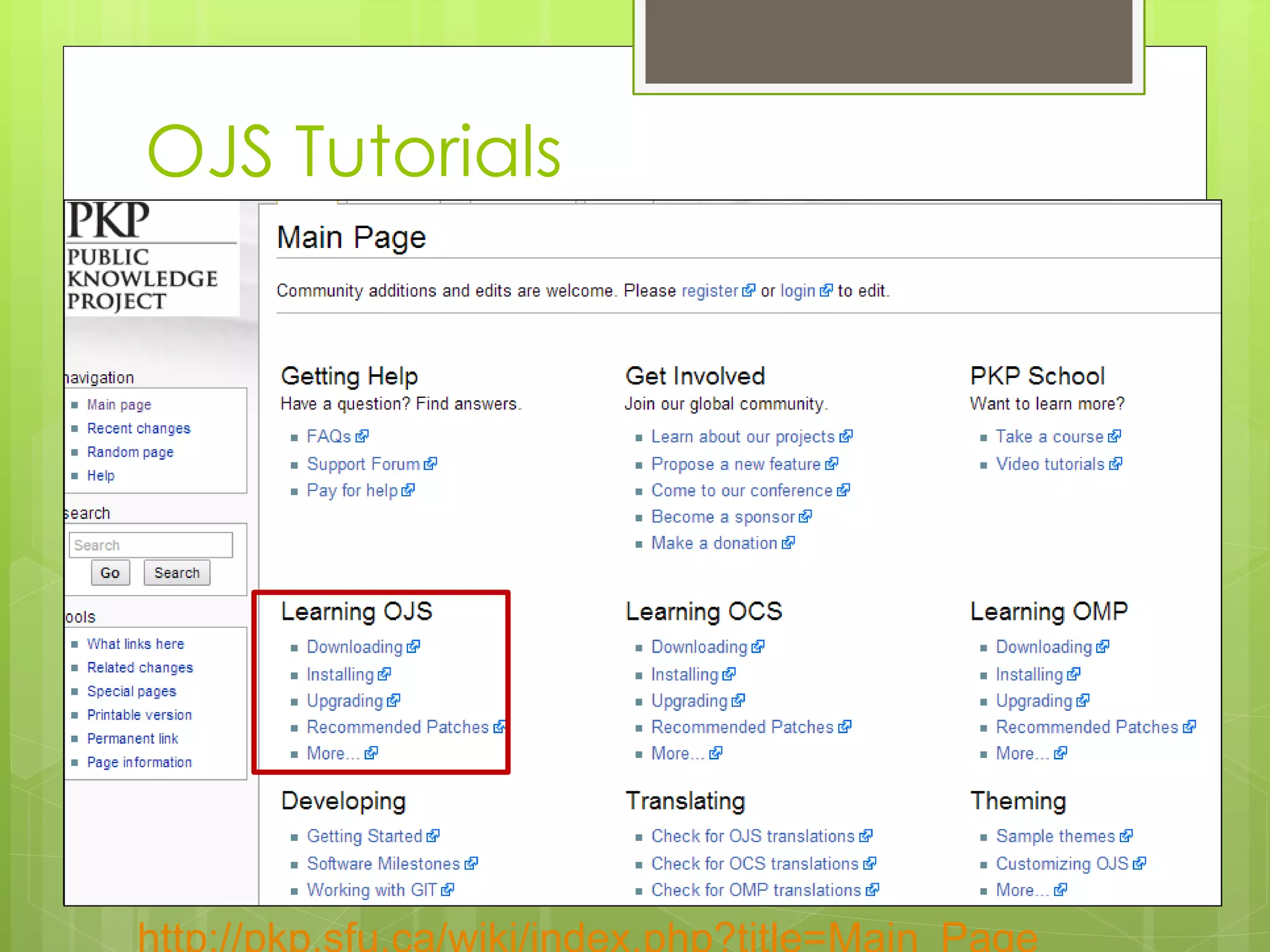The width and height of the screenshot is (1270, 952).
Task: Open More... under Theming
Action: click(1023, 889)
